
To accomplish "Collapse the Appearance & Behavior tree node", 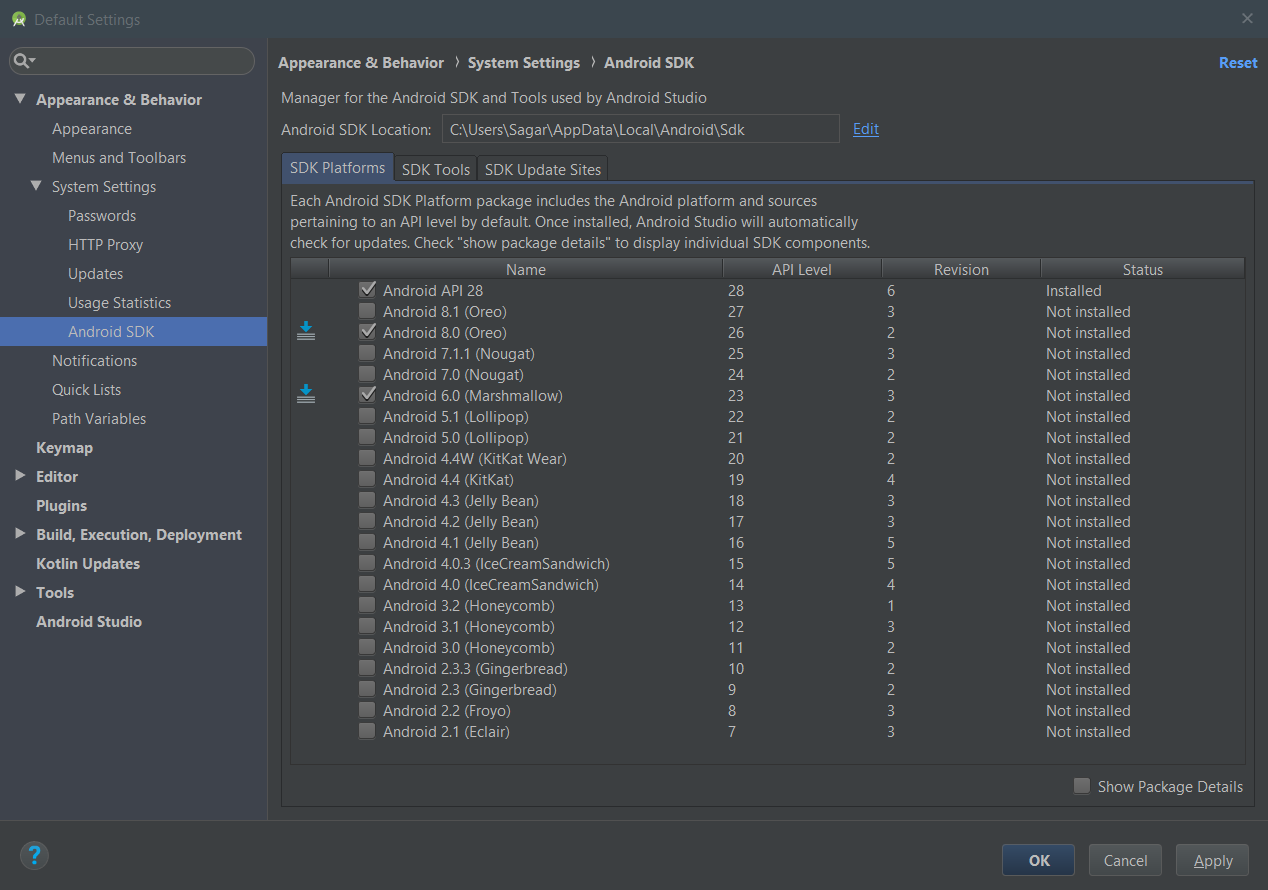I will pos(20,99).
